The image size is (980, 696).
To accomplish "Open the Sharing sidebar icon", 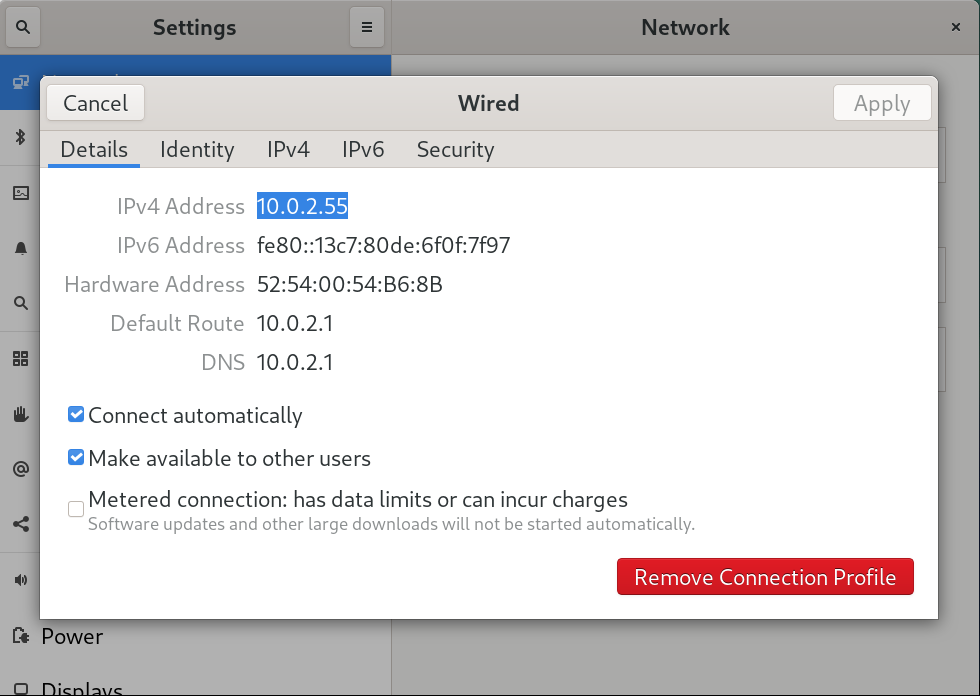I will coord(21,524).
